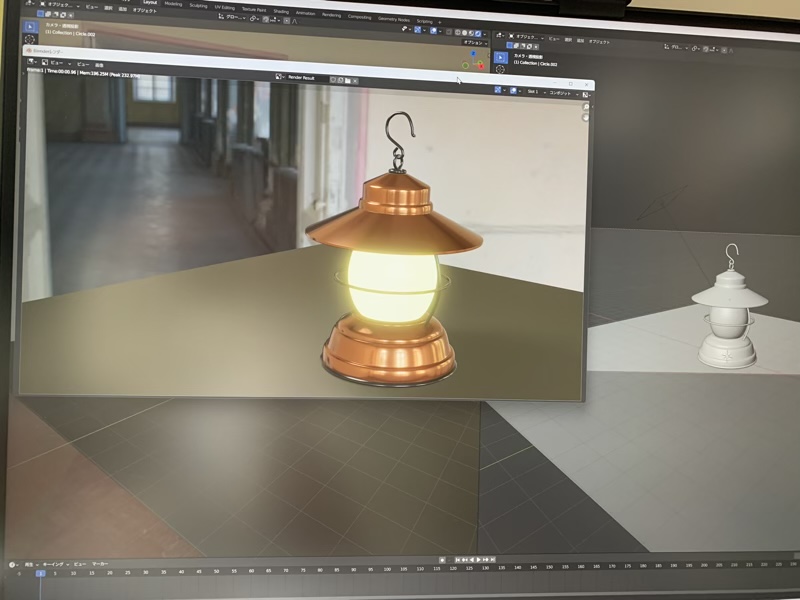Open the Marker menu in timeline
Image resolution: width=800 pixels, height=600 pixels.
(100, 564)
